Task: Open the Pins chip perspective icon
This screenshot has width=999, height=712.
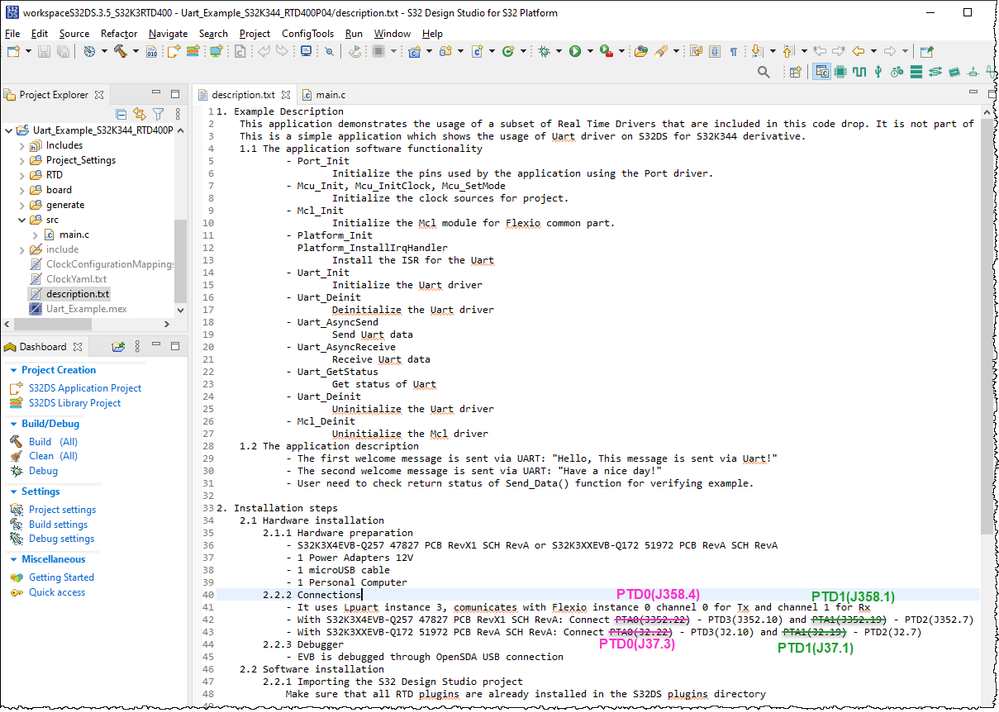Action: [840, 72]
